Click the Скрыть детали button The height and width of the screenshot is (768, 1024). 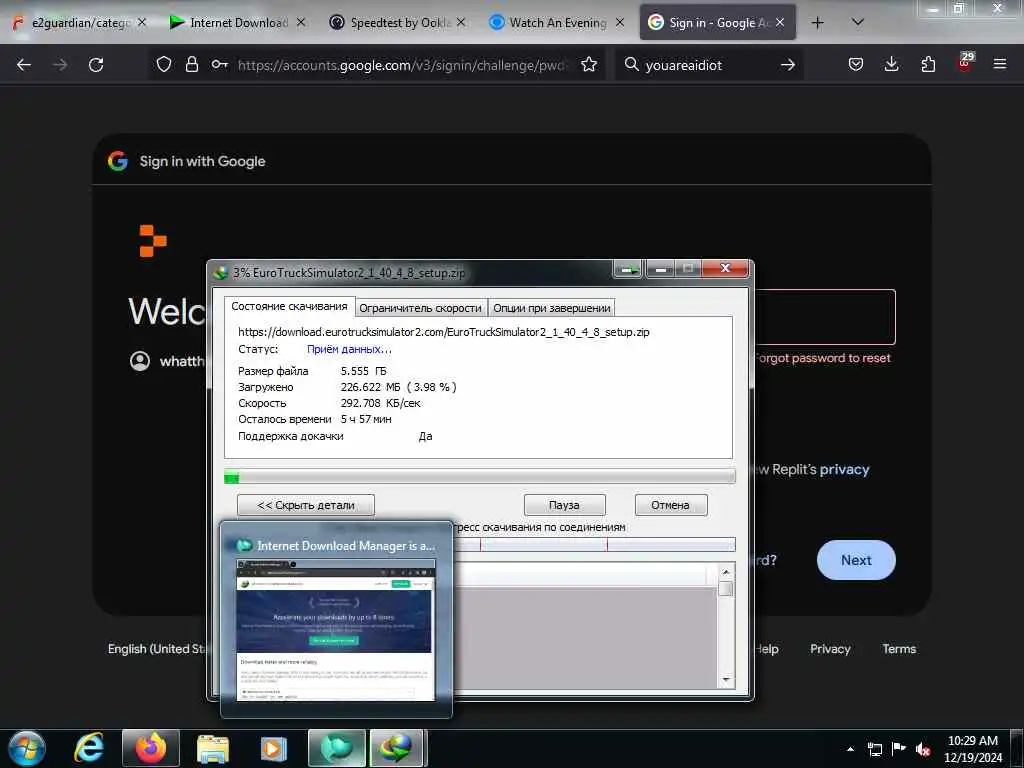[306, 505]
